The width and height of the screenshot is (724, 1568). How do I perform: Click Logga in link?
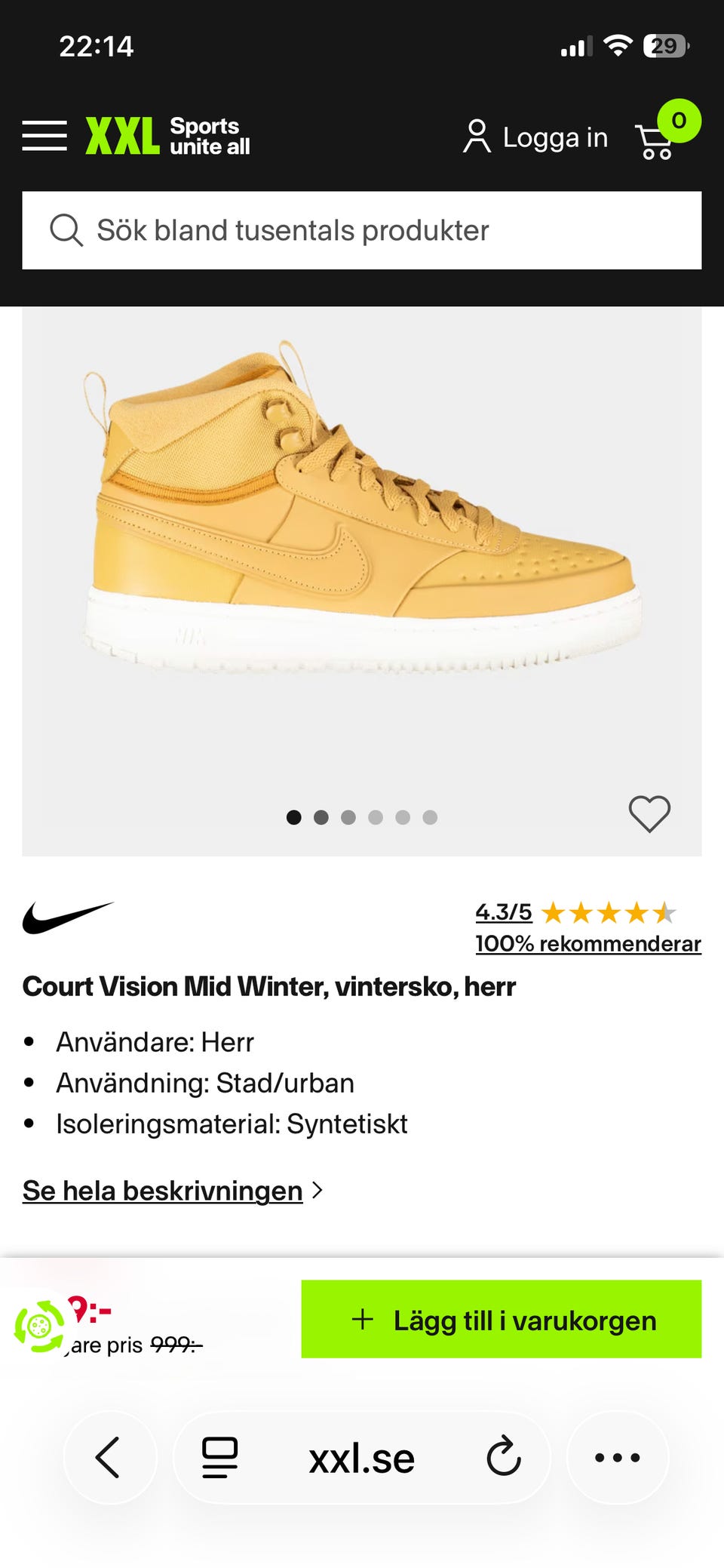pos(535,137)
